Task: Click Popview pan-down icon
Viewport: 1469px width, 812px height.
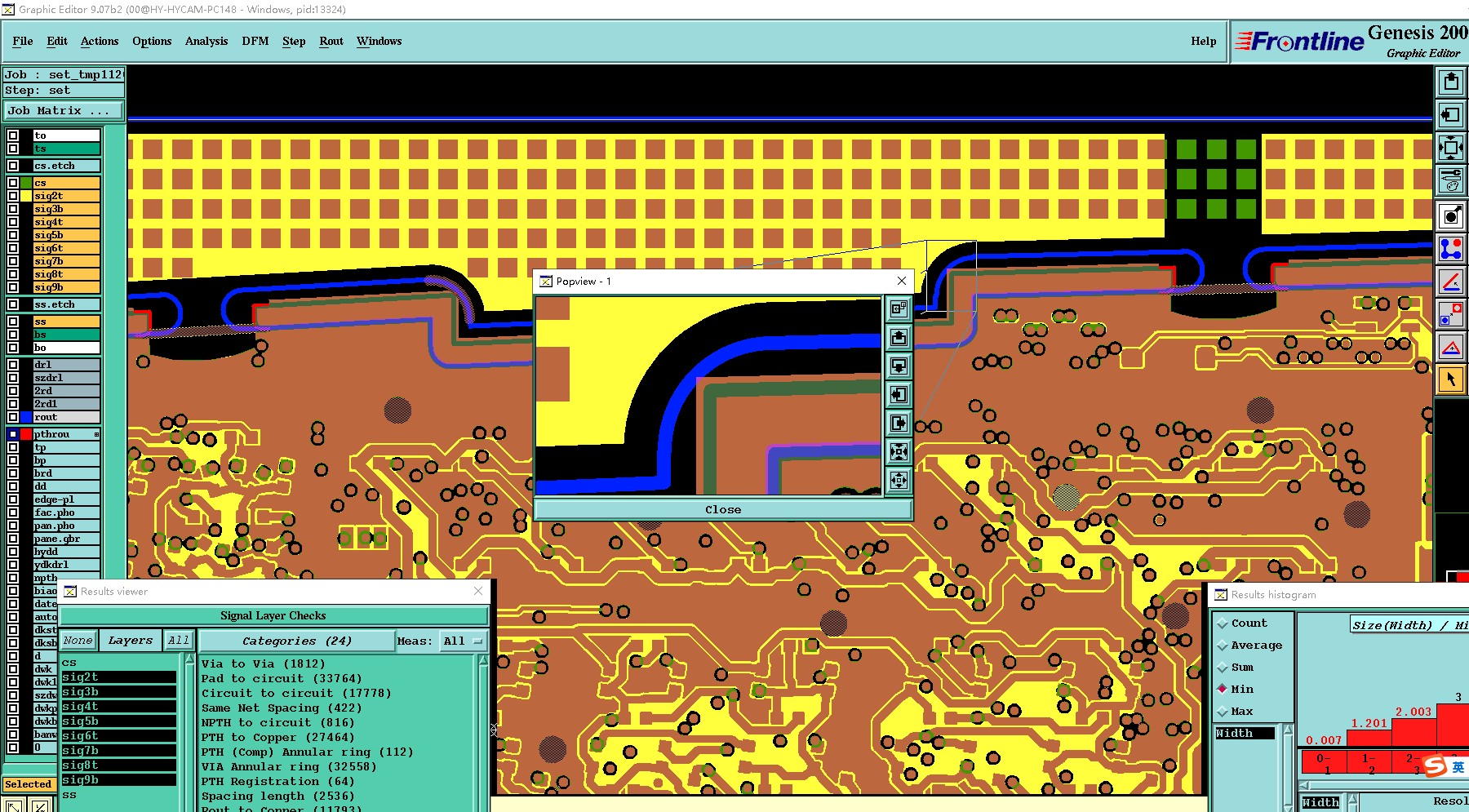Action: point(899,366)
